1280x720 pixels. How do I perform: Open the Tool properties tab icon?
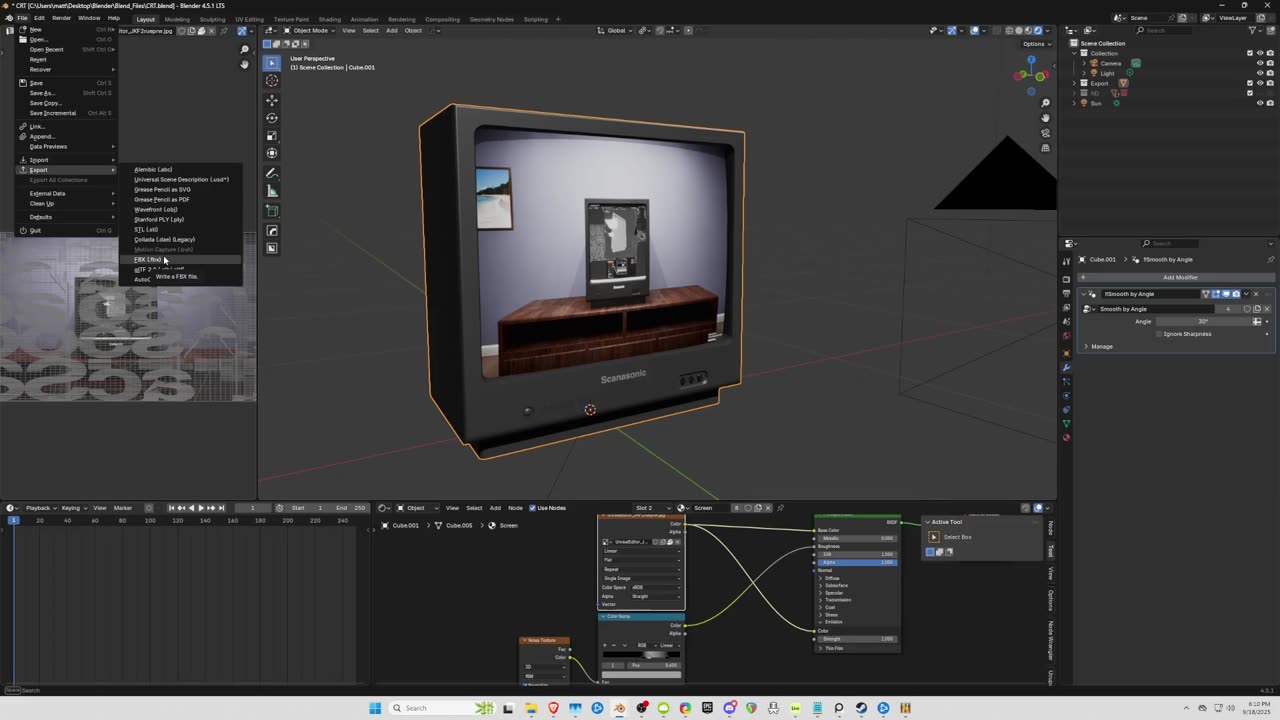[x=1066, y=261]
